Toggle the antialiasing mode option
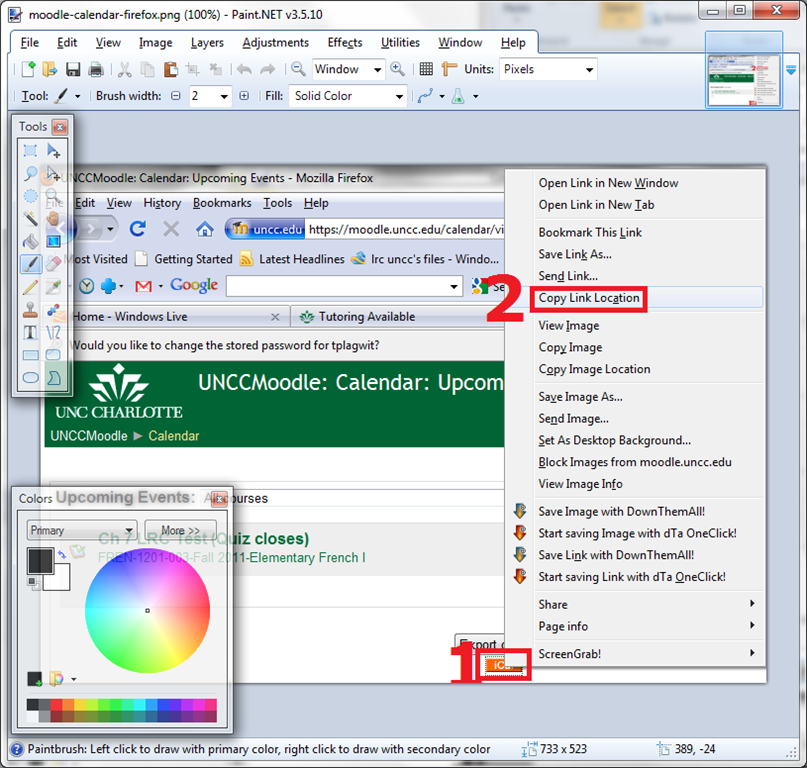 456,96
